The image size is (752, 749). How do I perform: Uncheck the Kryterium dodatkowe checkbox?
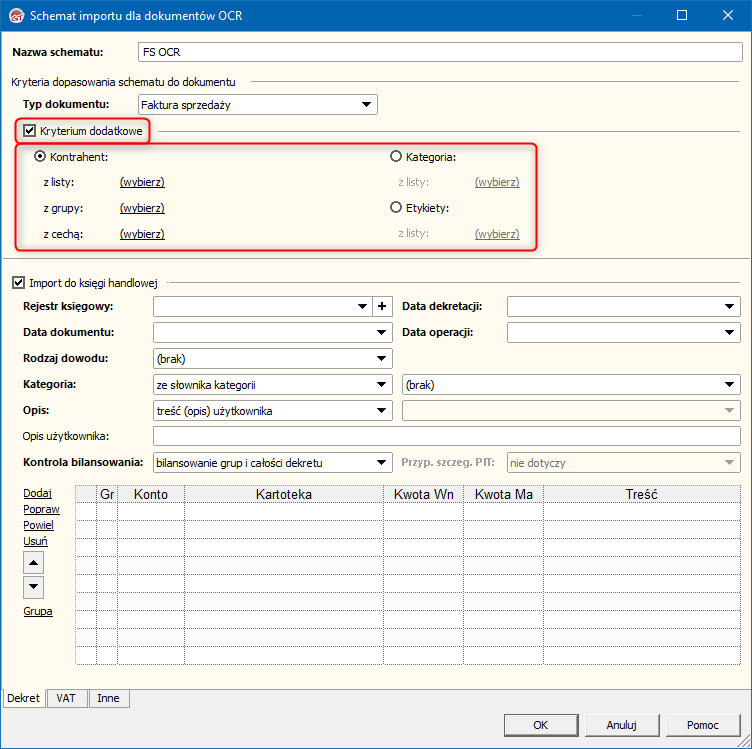tap(30, 130)
